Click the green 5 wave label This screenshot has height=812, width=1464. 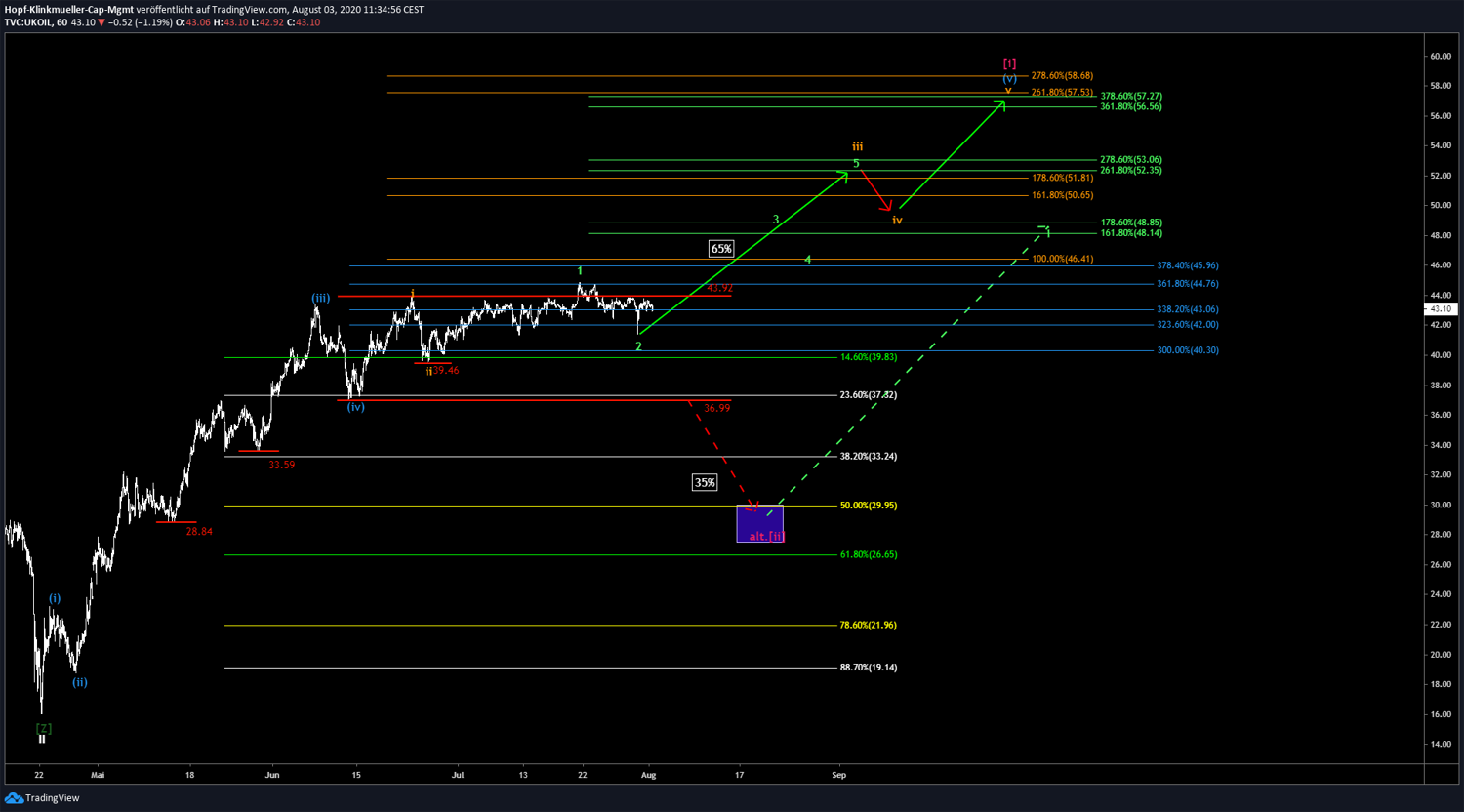[x=856, y=163]
